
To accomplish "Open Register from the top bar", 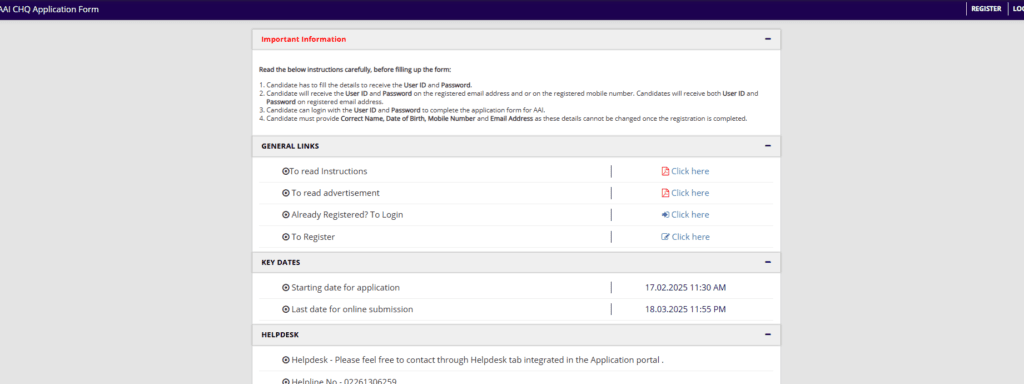I will click(x=986, y=9).
